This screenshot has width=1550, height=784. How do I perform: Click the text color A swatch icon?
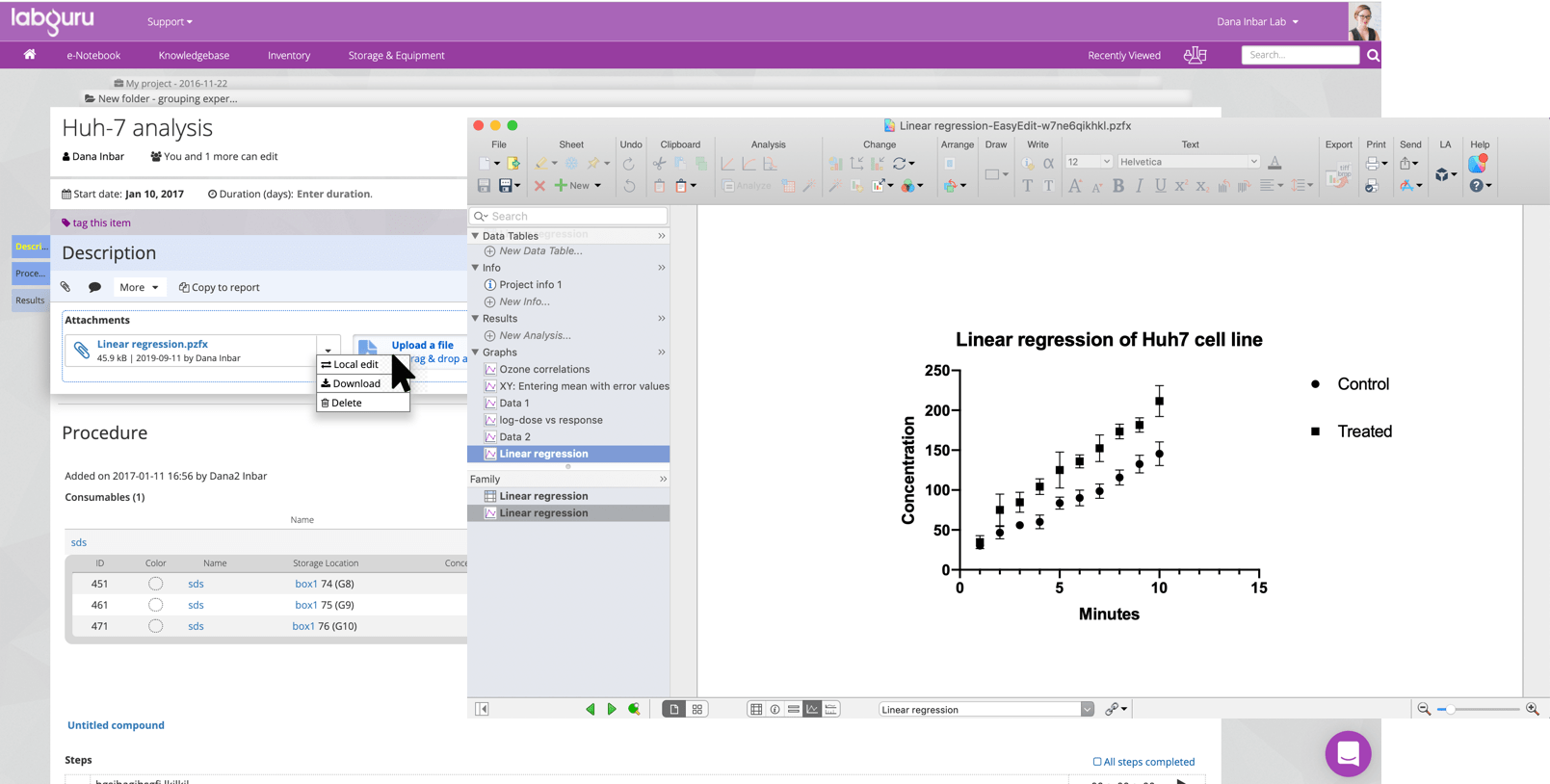click(x=1274, y=163)
